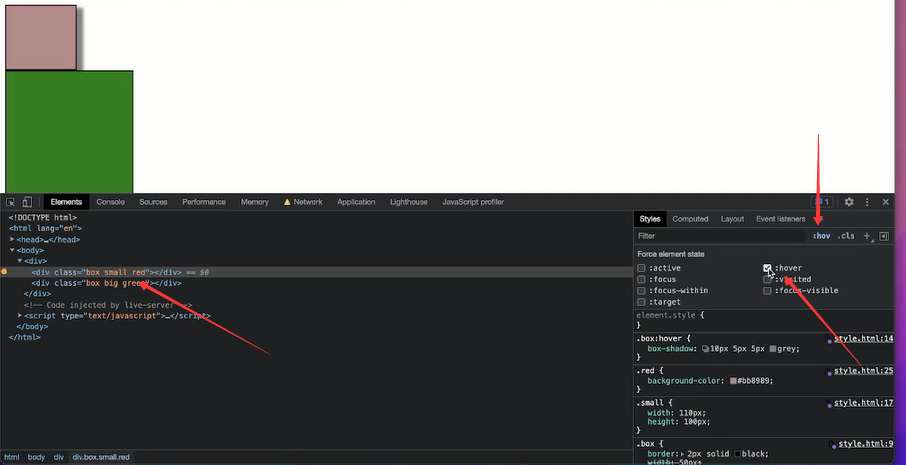Toggle the .cls class editor button
The image size is (906, 465).
point(846,236)
